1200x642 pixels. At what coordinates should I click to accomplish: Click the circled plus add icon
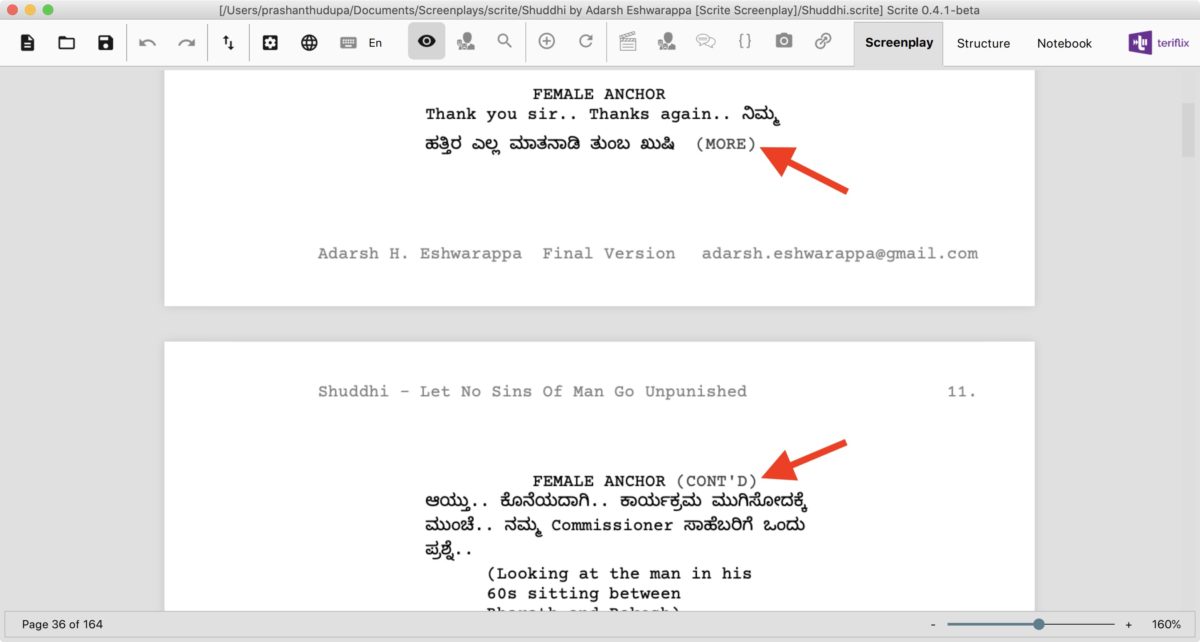547,42
